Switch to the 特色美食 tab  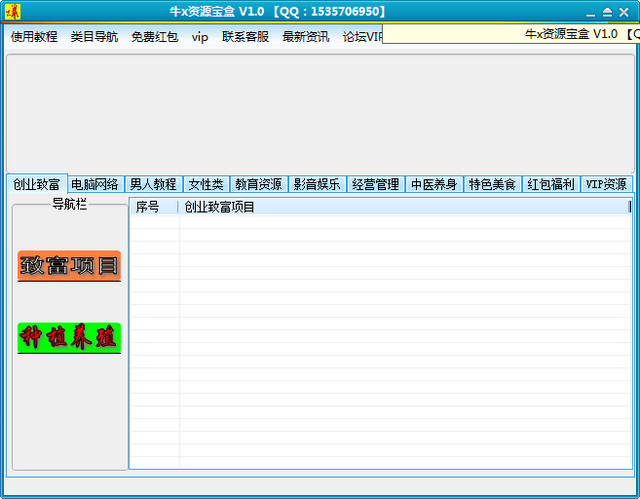492,184
